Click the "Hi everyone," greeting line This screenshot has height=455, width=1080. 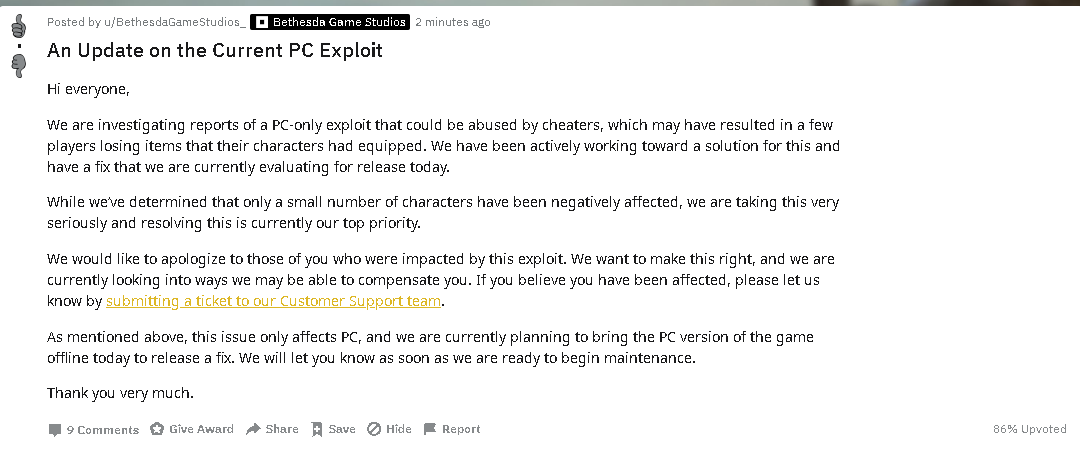point(88,89)
